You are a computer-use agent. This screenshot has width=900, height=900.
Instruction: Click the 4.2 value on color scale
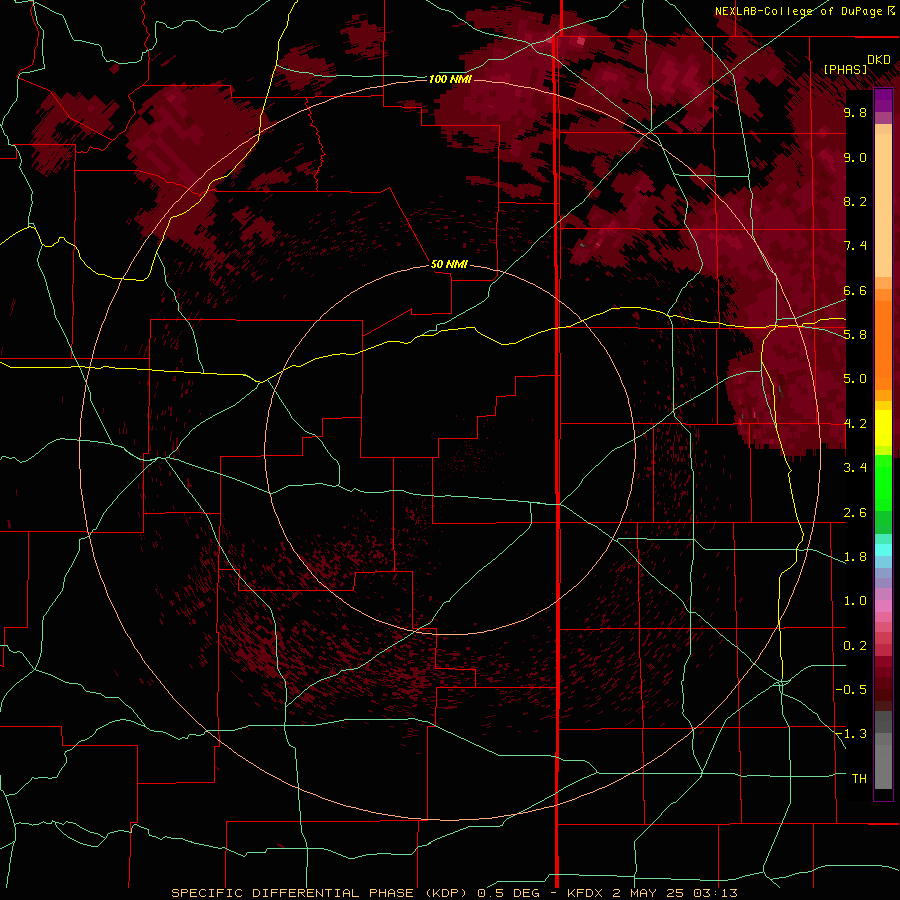pyautogui.click(x=855, y=424)
